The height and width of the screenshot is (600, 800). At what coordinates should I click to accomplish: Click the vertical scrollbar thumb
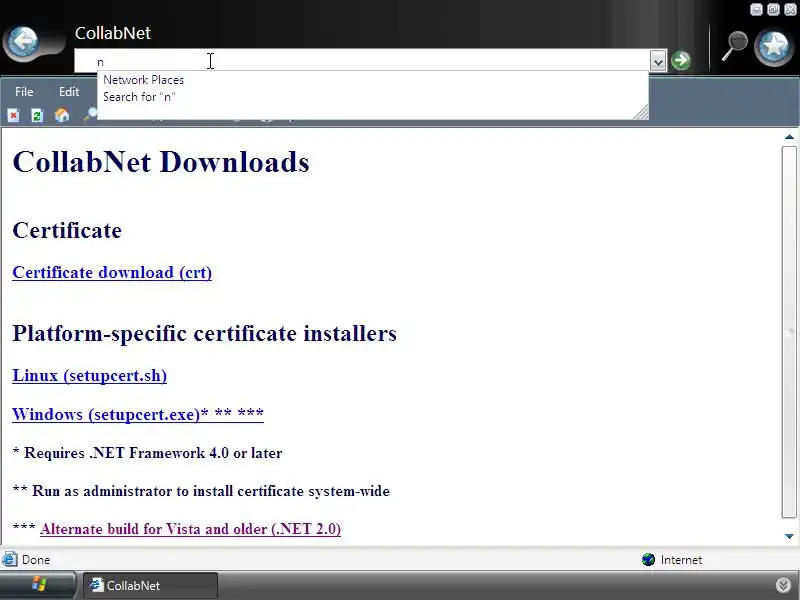point(789,332)
